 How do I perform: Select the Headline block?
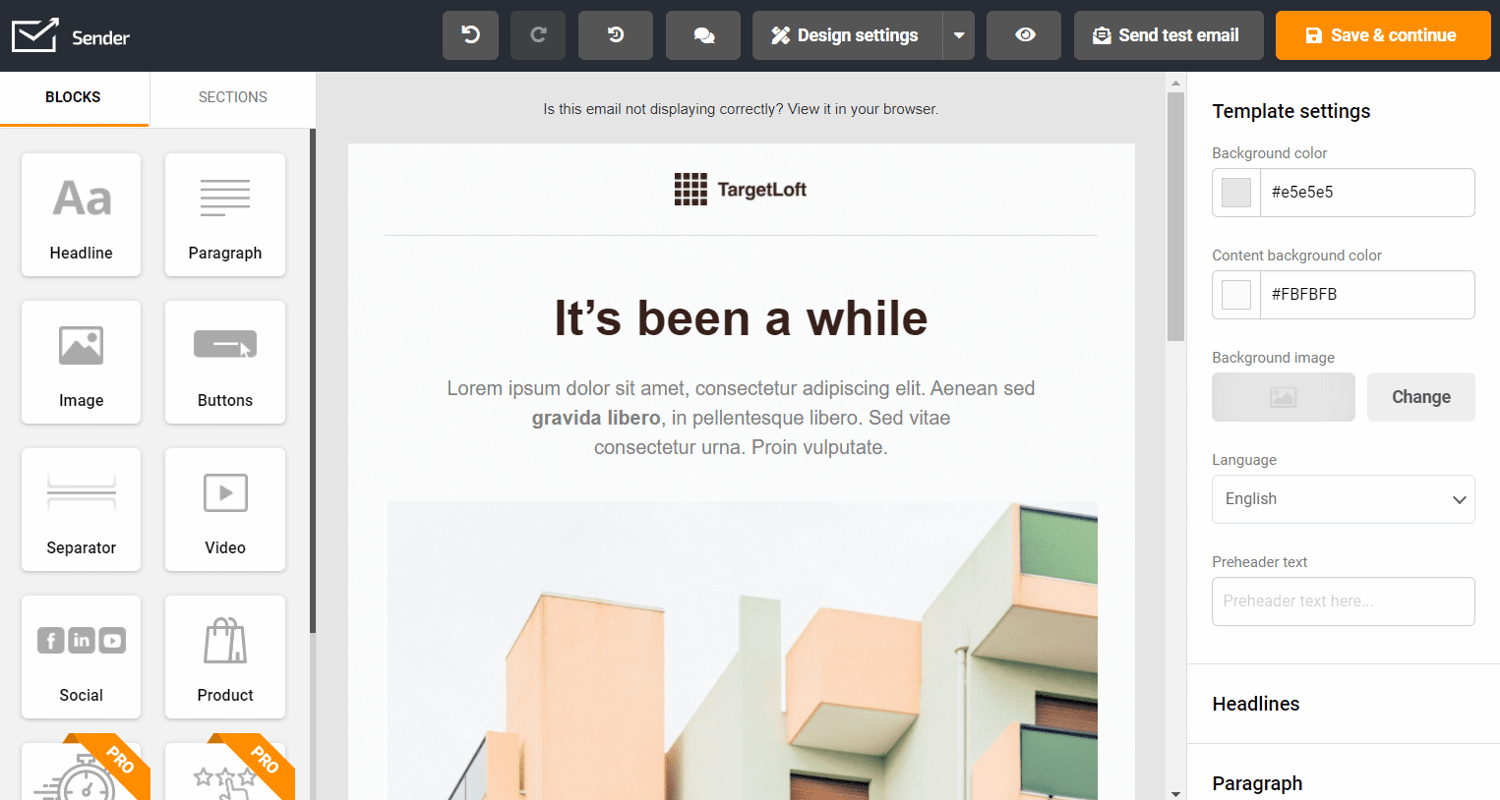click(x=81, y=214)
